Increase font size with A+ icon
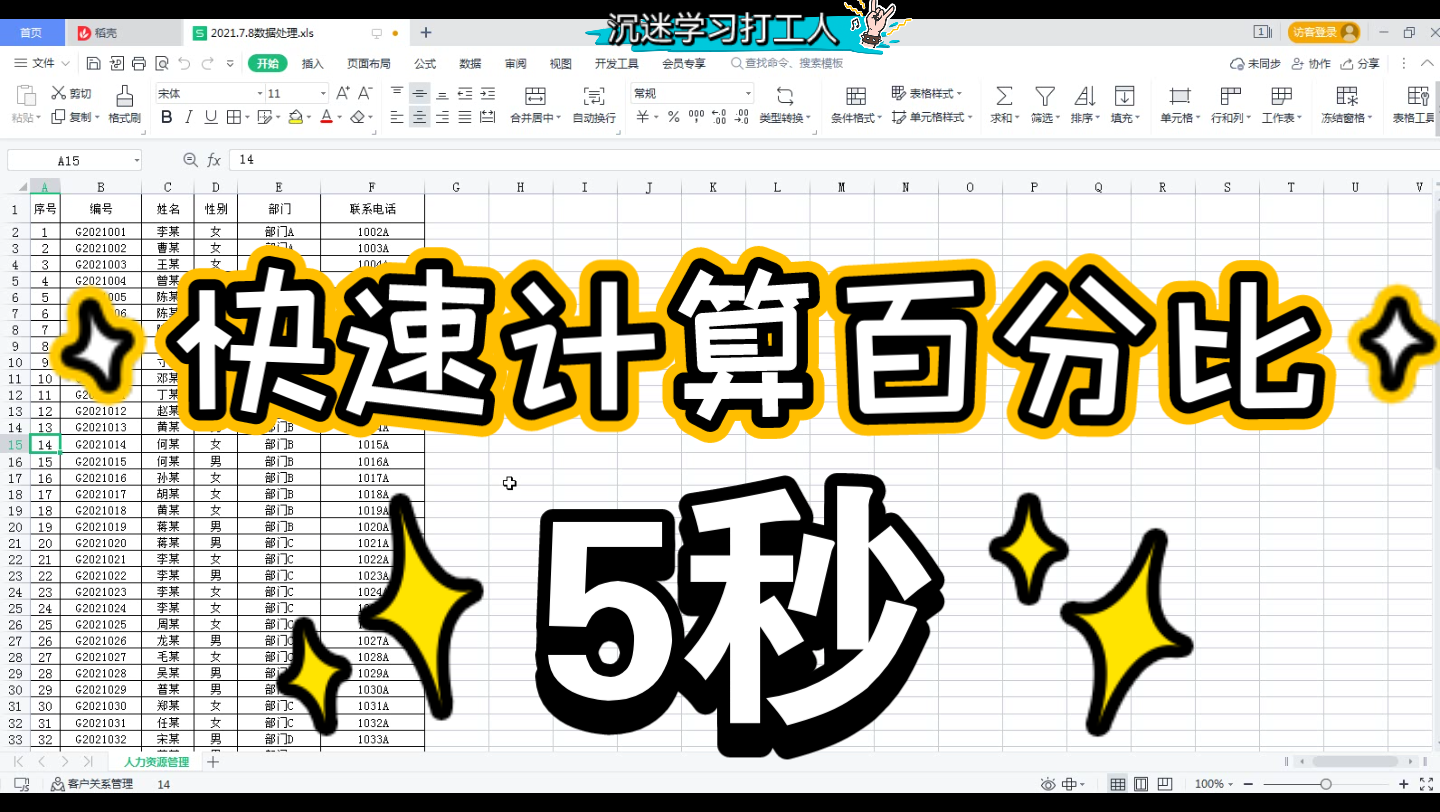Viewport: 1440px width, 812px height. click(x=343, y=93)
